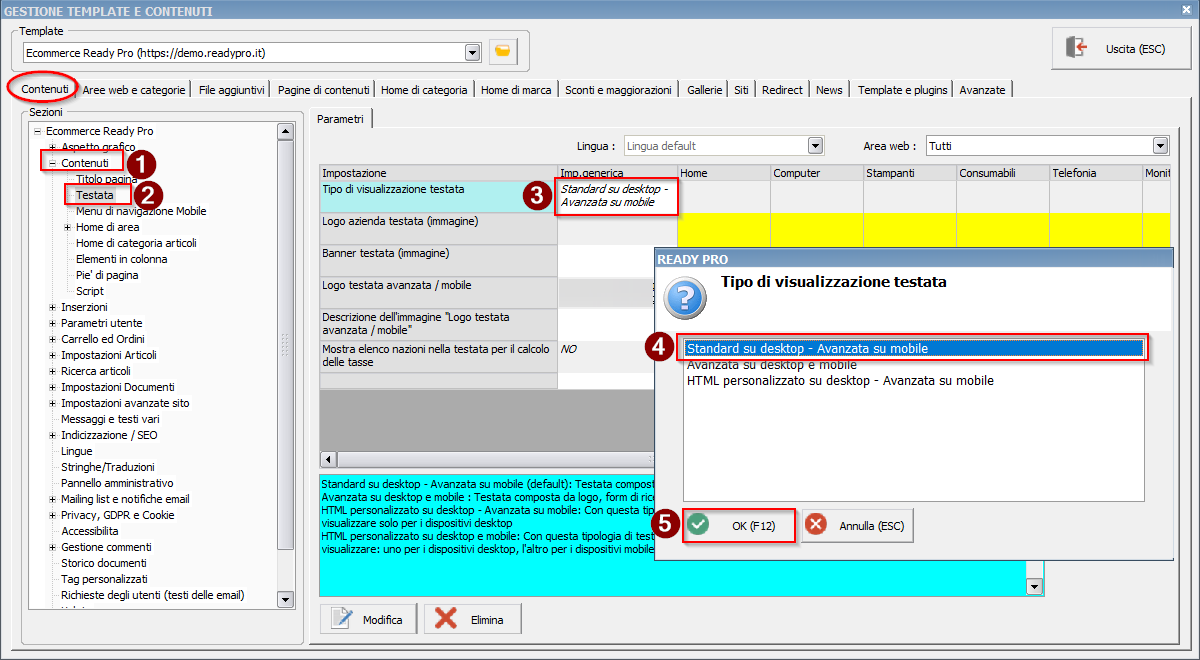Click the yellow database icon beside the template dropdown
The image size is (1200, 660).
click(x=503, y=52)
